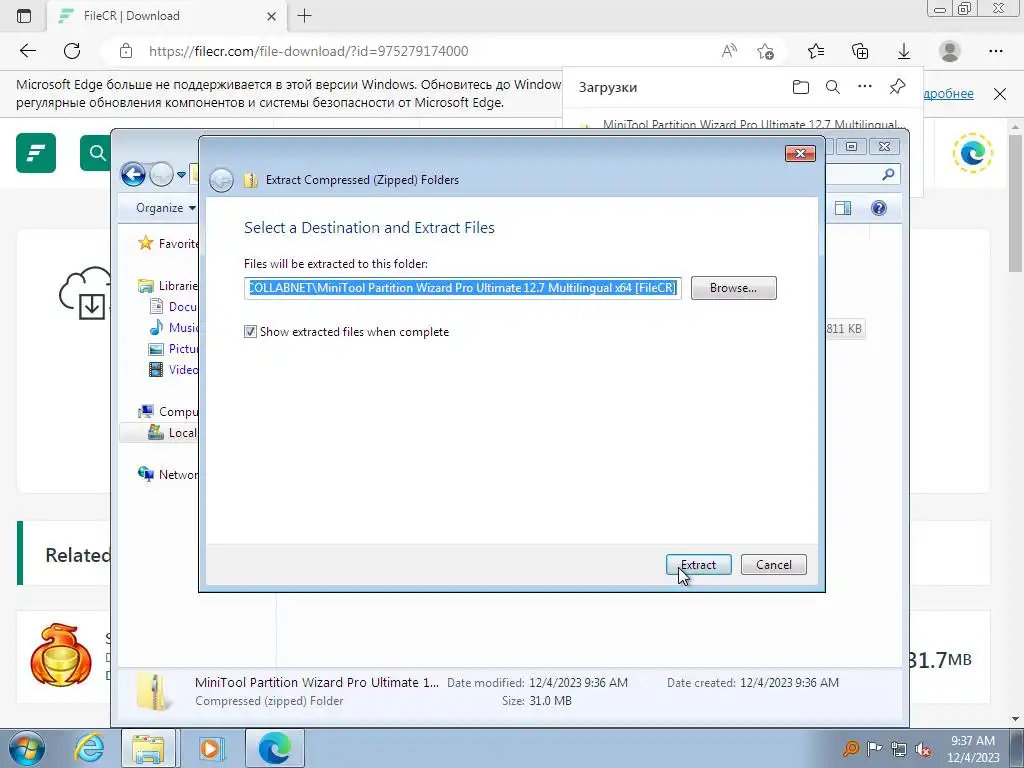Viewport: 1024px width, 768px height.
Task: Click the zipped folder icon in details pane
Action: 154,692
